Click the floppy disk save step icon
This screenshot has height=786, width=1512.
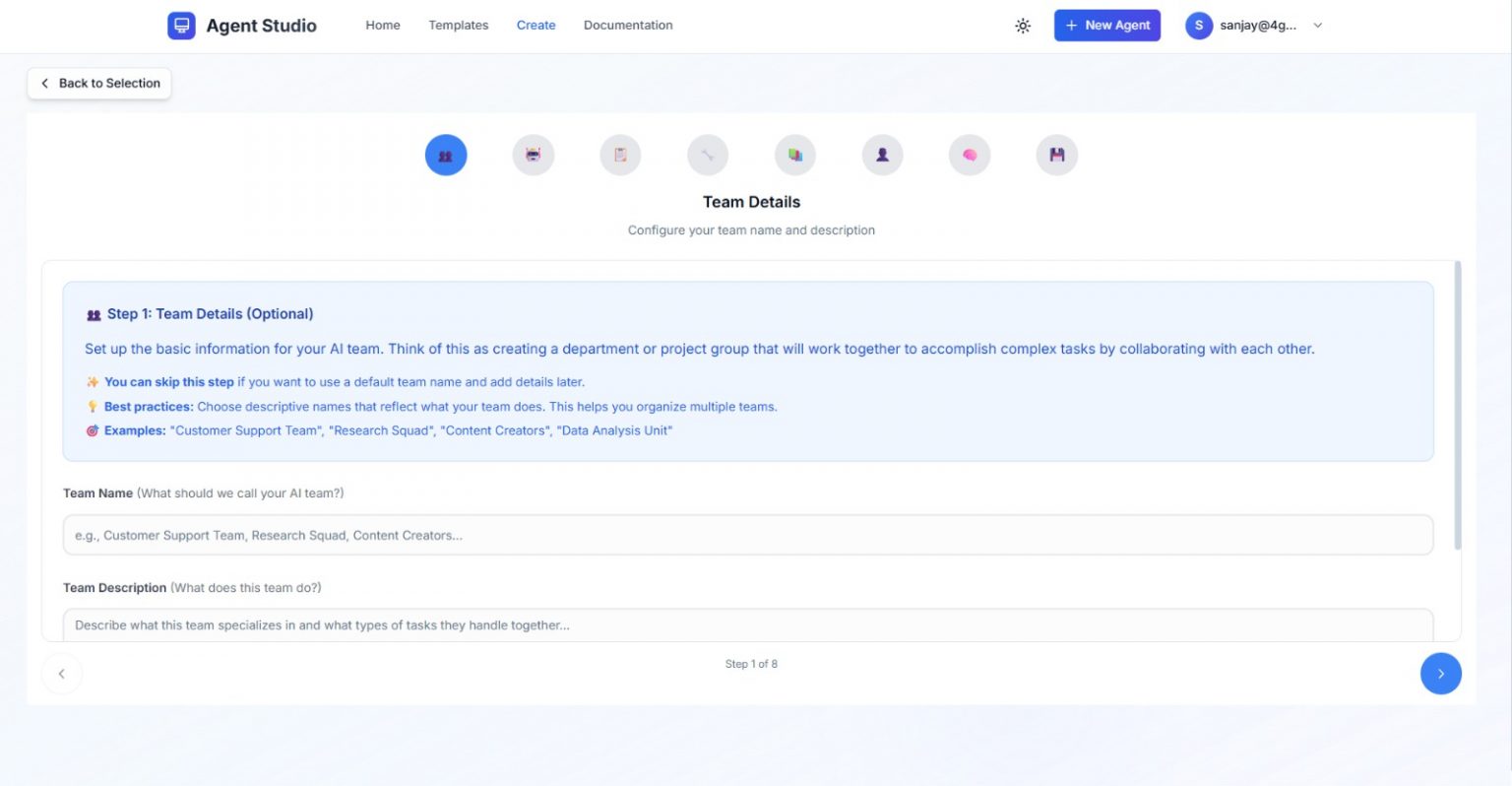pos(1056,155)
